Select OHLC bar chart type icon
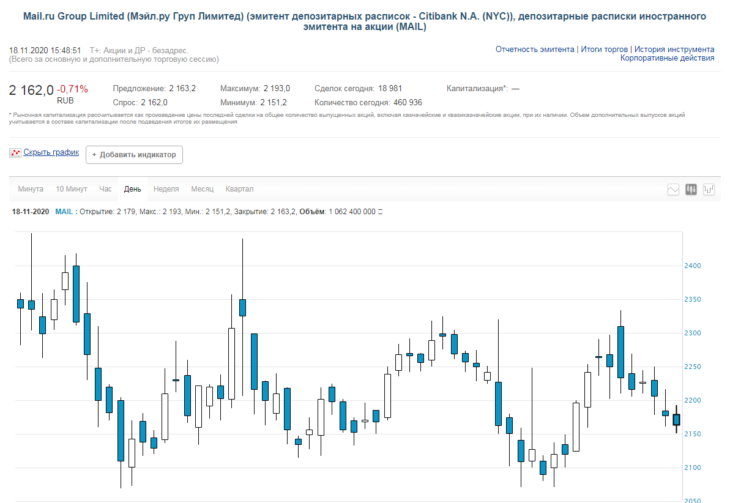The width and height of the screenshot is (730, 503). point(709,190)
